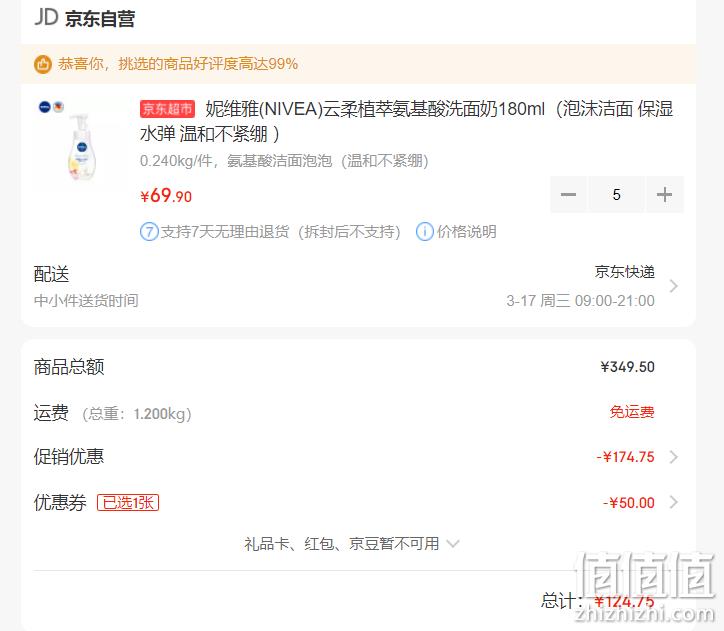Expand 礼品卡、红包、京豆暂不可用 dropdown arrow
Viewport: 724px width, 631px height.
[453, 544]
